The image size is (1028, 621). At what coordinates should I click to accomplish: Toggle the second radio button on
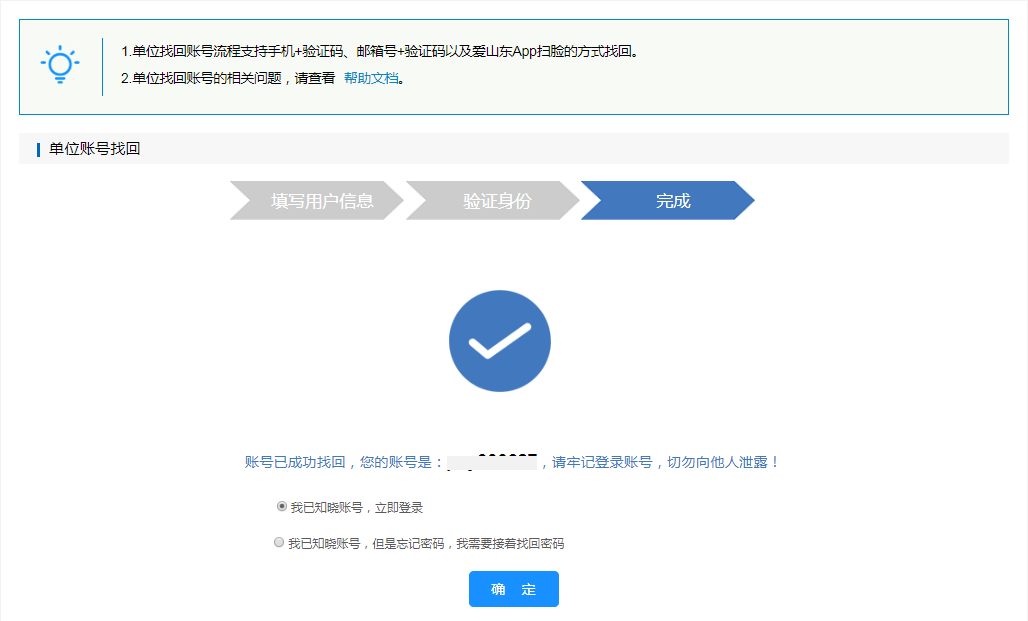pyautogui.click(x=281, y=542)
